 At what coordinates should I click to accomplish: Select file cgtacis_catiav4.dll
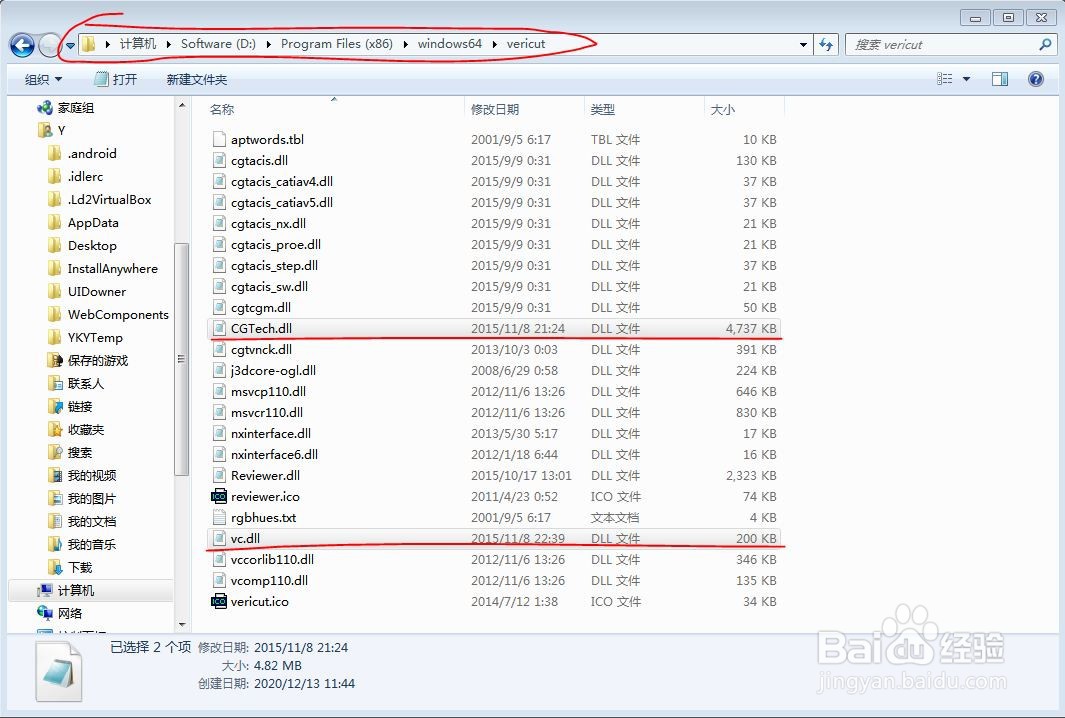coord(282,181)
